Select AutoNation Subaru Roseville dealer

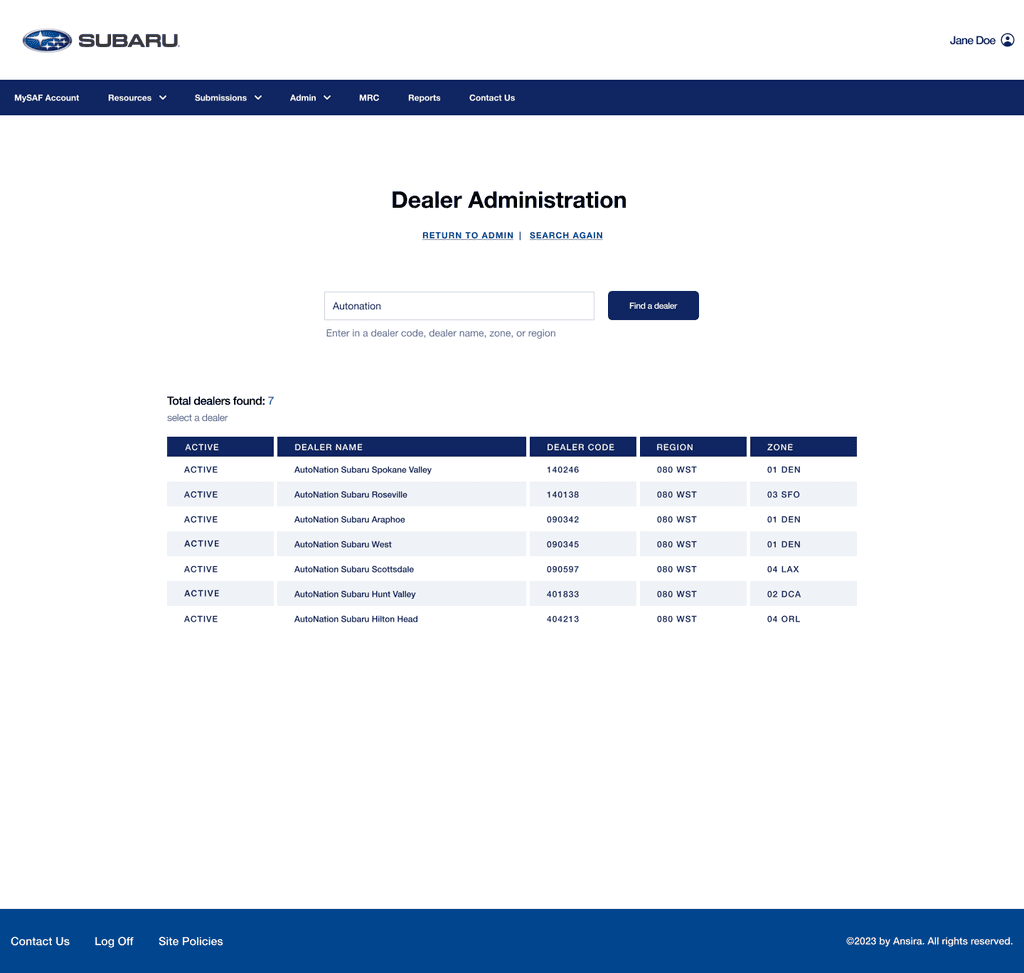point(350,494)
